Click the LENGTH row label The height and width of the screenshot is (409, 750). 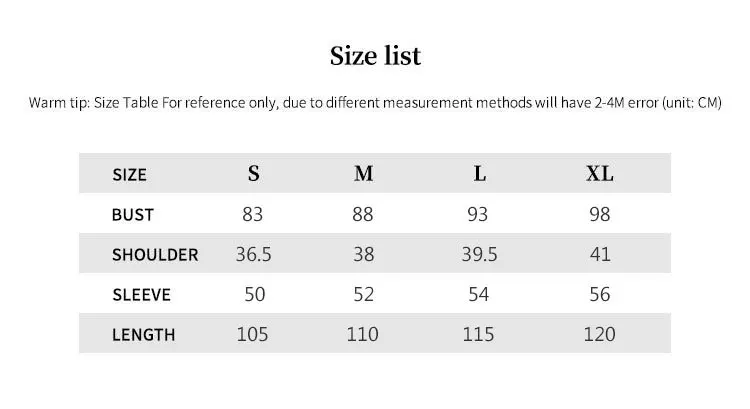pos(143,335)
